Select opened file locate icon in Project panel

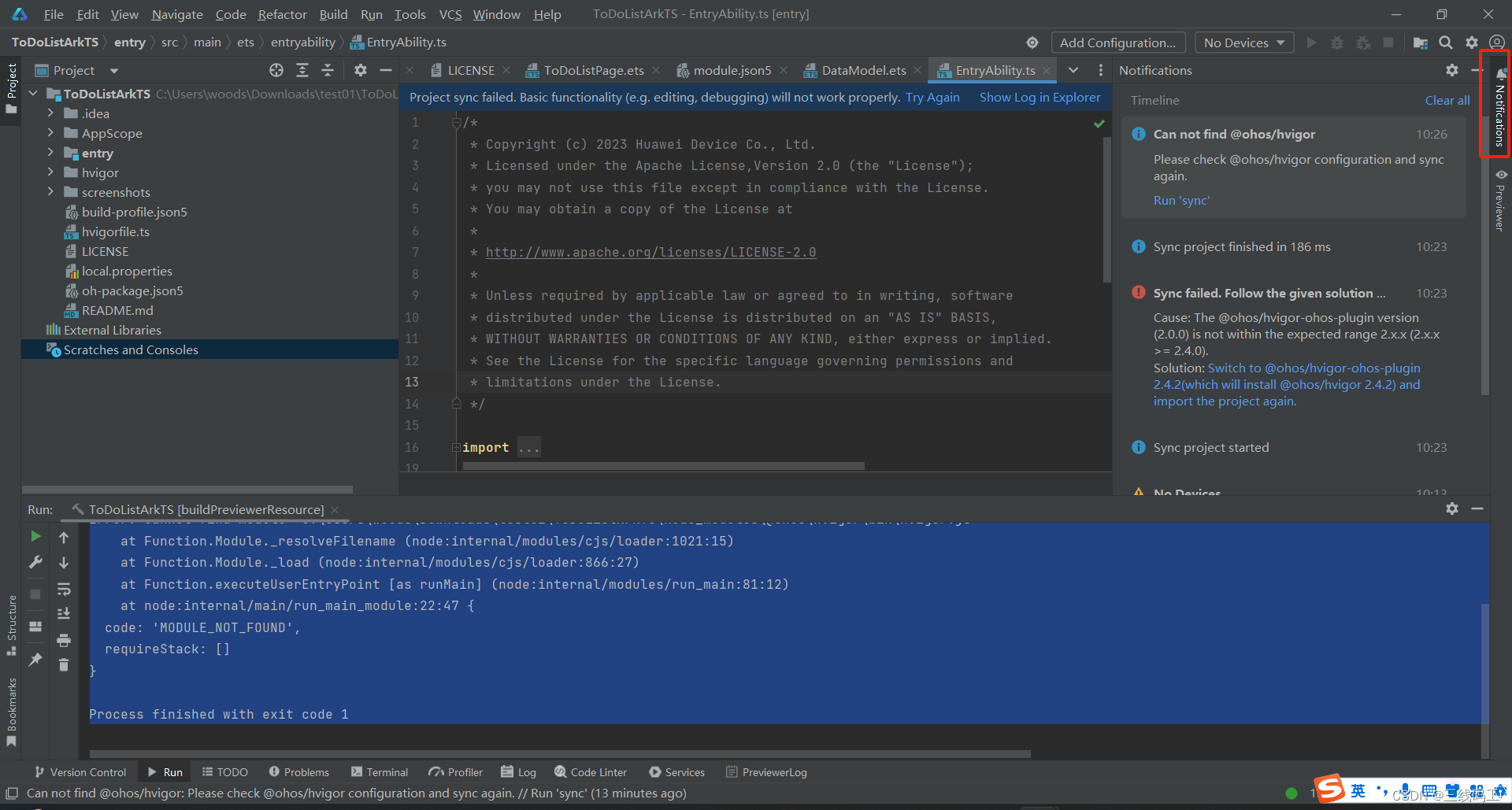[276, 70]
